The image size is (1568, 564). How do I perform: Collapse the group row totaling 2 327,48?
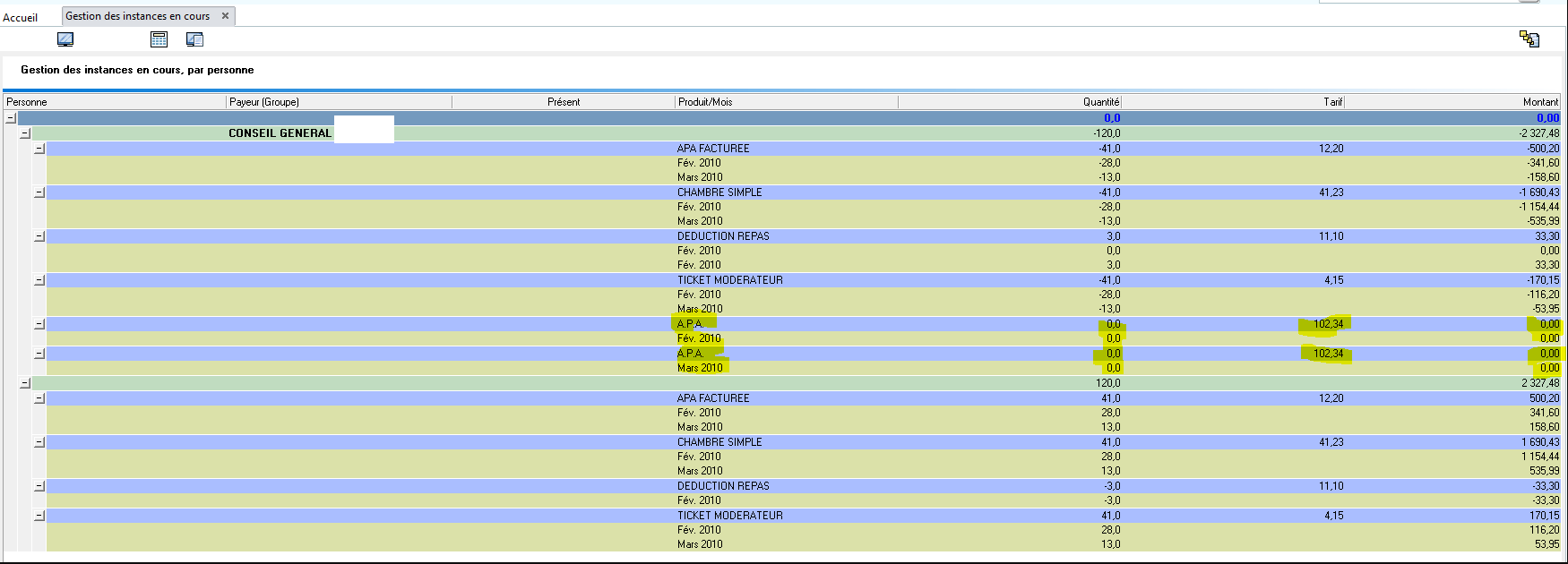pyautogui.click(x=25, y=383)
